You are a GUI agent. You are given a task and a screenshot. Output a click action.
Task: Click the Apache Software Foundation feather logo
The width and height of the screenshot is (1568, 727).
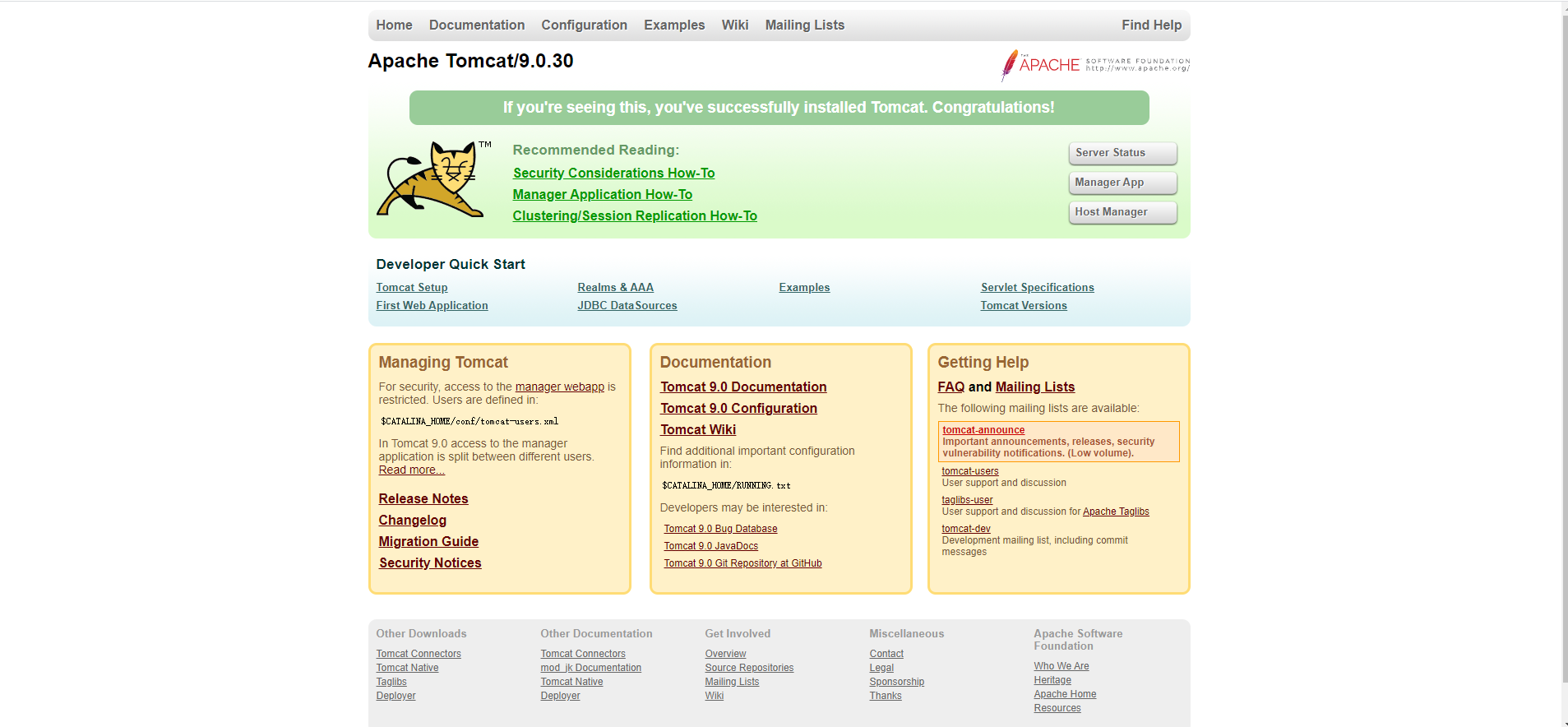coord(1095,65)
